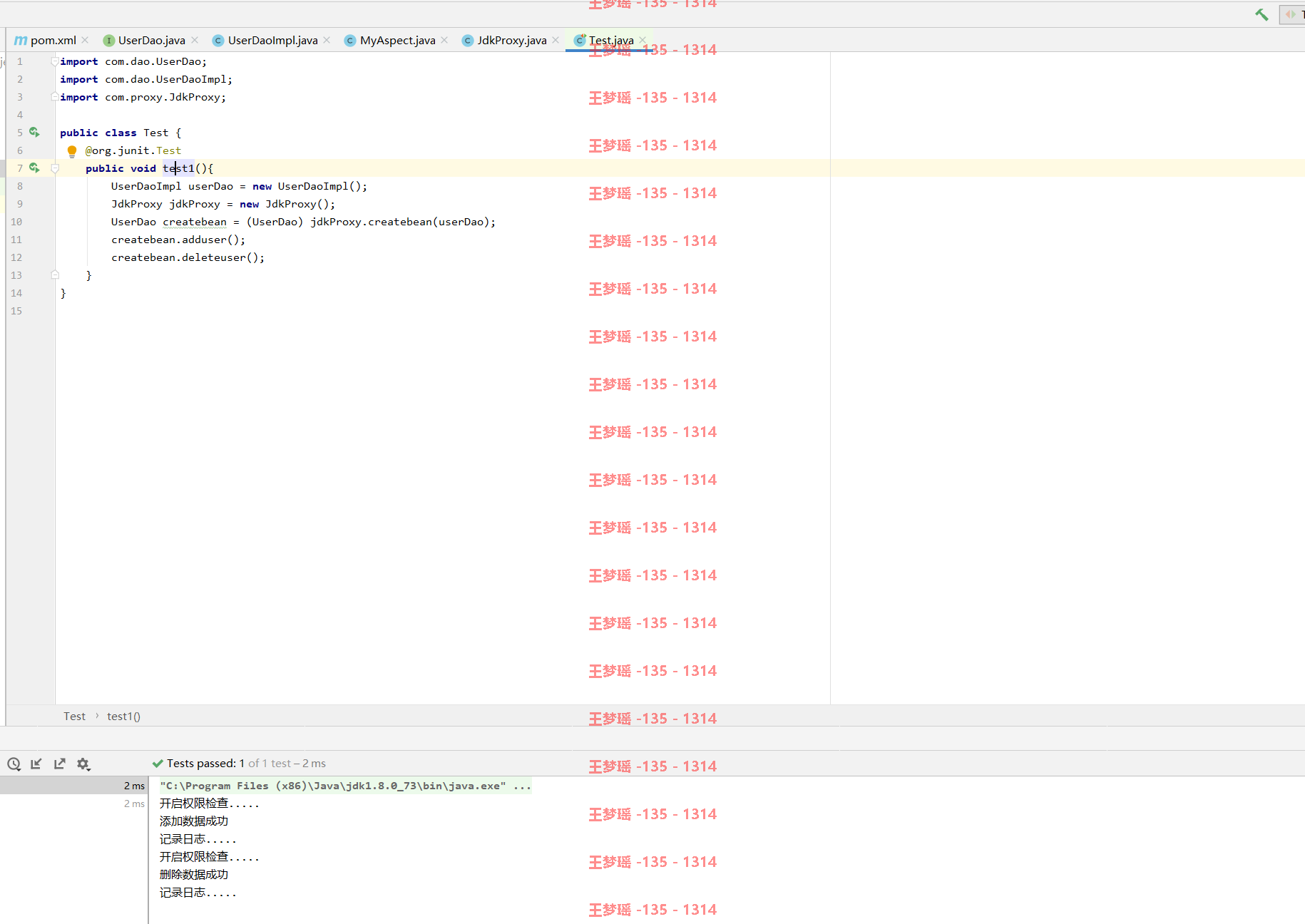Click line number 10 in the gutter
This screenshot has width=1305, height=924.
[x=16, y=222]
